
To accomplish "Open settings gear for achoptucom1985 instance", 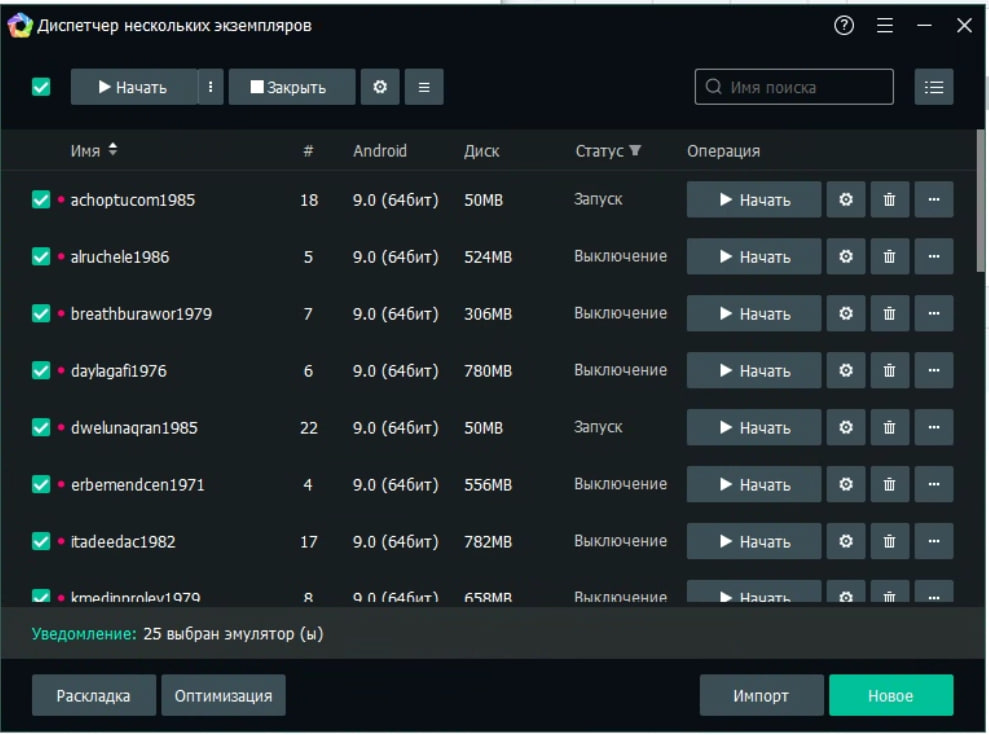I will (845, 200).
